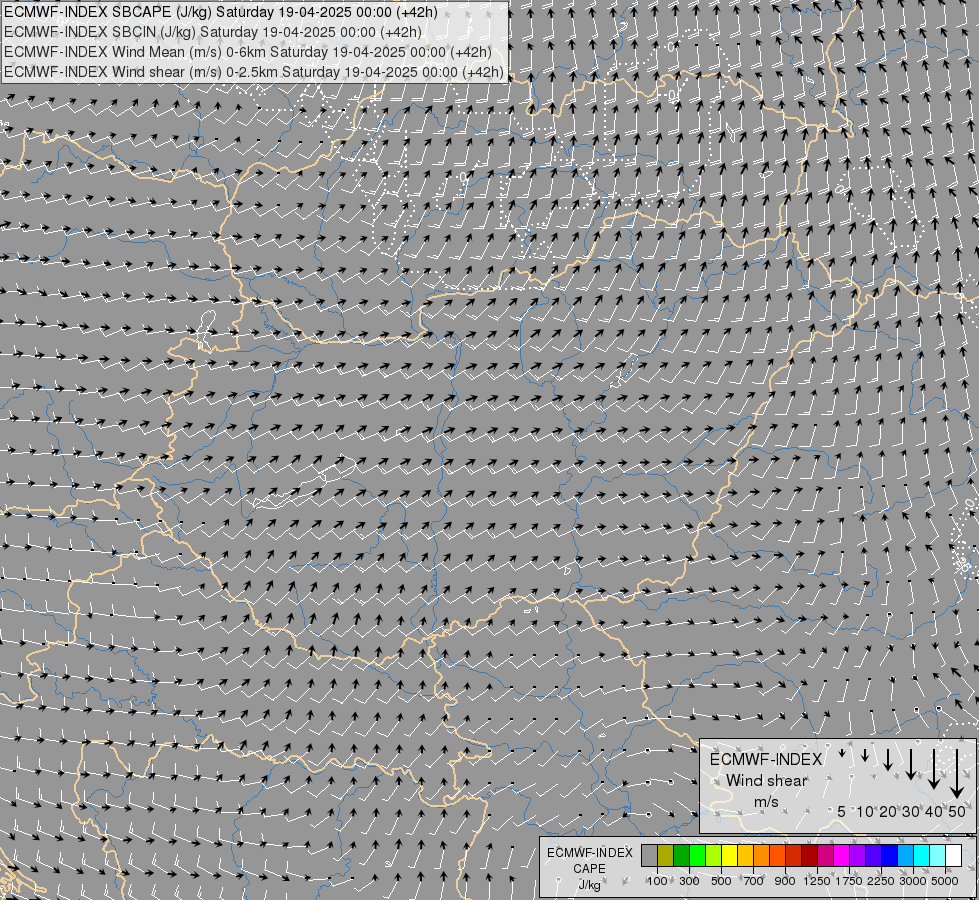Click the Wind shear 0-2.5km header line
The height and width of the screenshot is (900, 979).
(253, 72)
